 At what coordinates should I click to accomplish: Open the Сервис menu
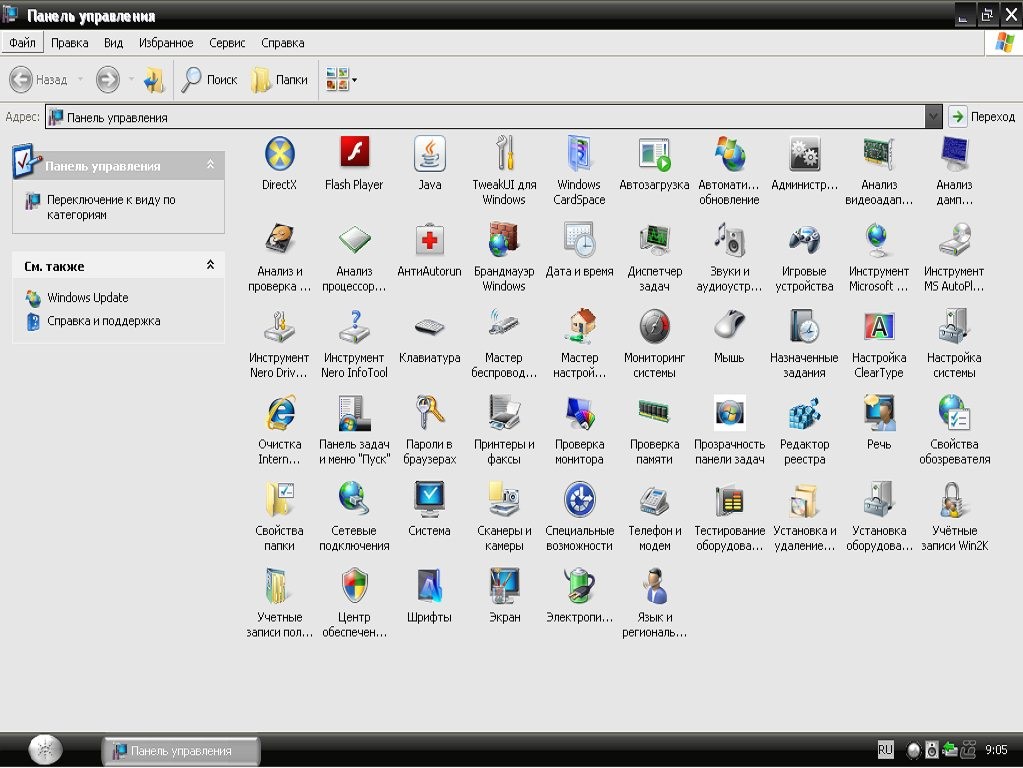[227, 43]
